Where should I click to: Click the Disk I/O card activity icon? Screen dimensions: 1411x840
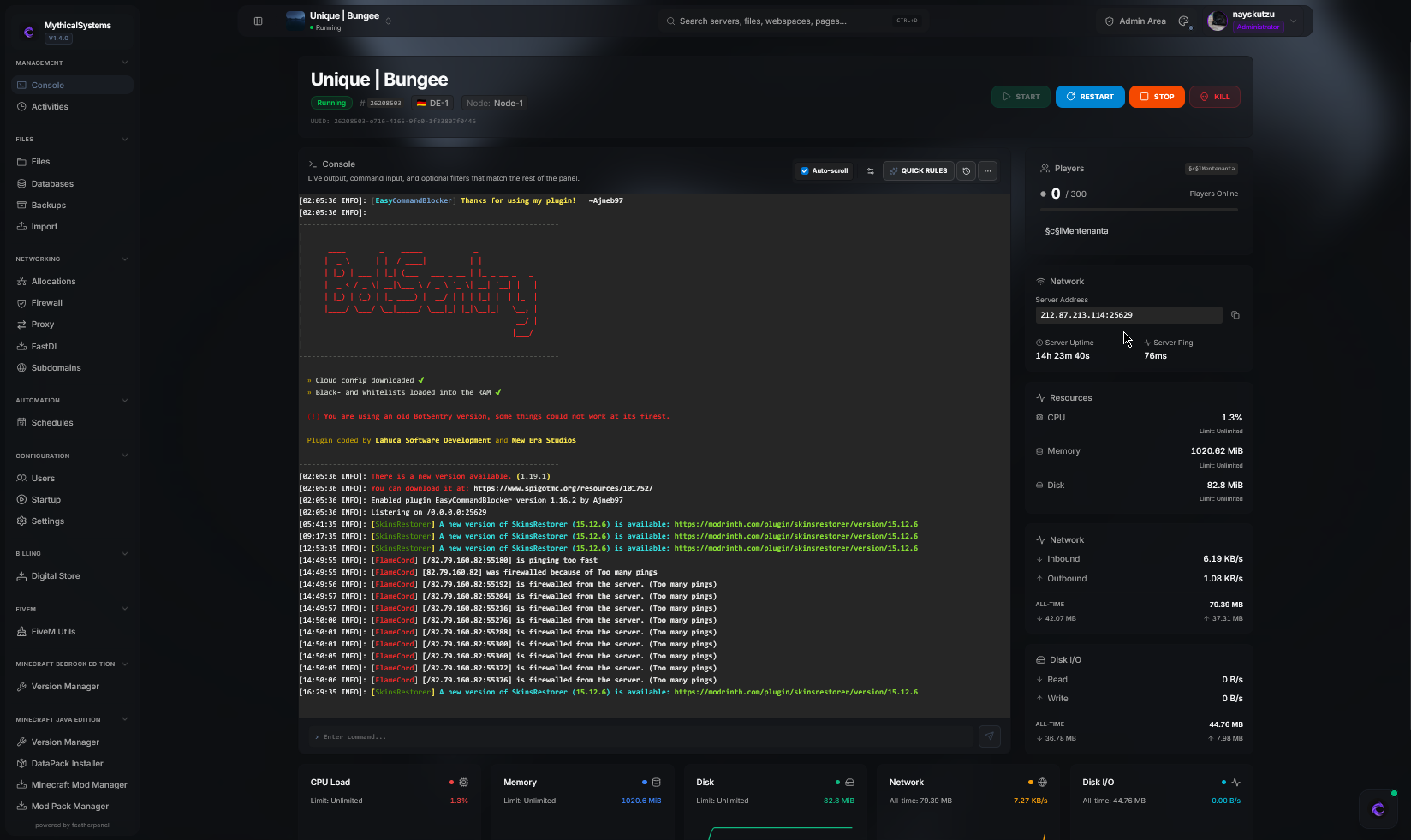pos(1235,783)
